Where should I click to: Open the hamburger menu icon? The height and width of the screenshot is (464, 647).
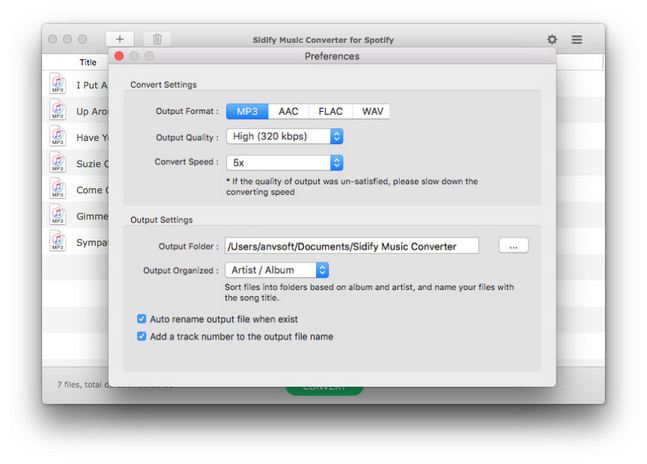pyautogui.click(x=577, y=39)
